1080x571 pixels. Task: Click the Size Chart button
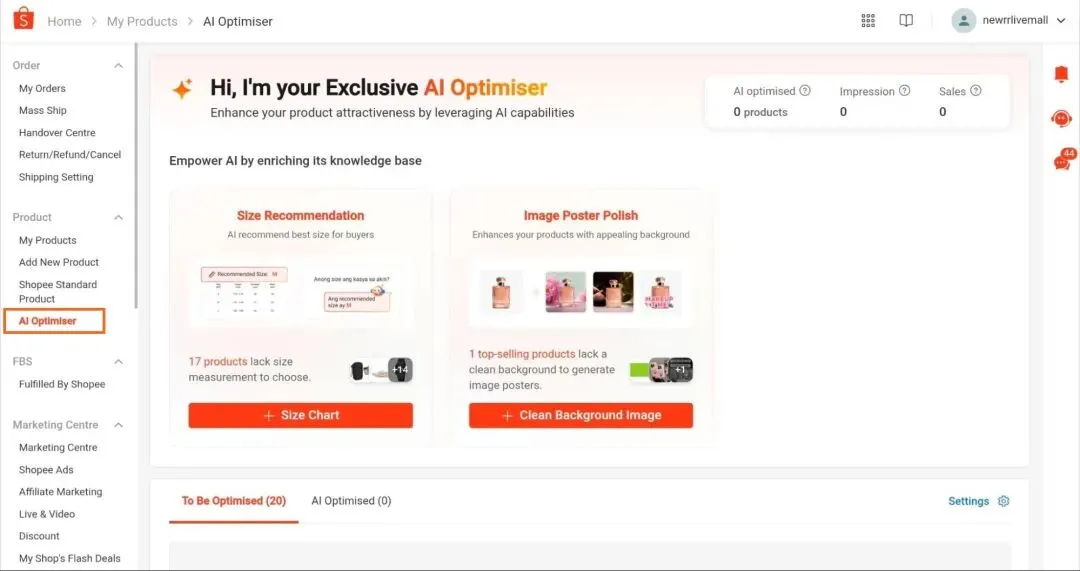click(x=300, y=415)
